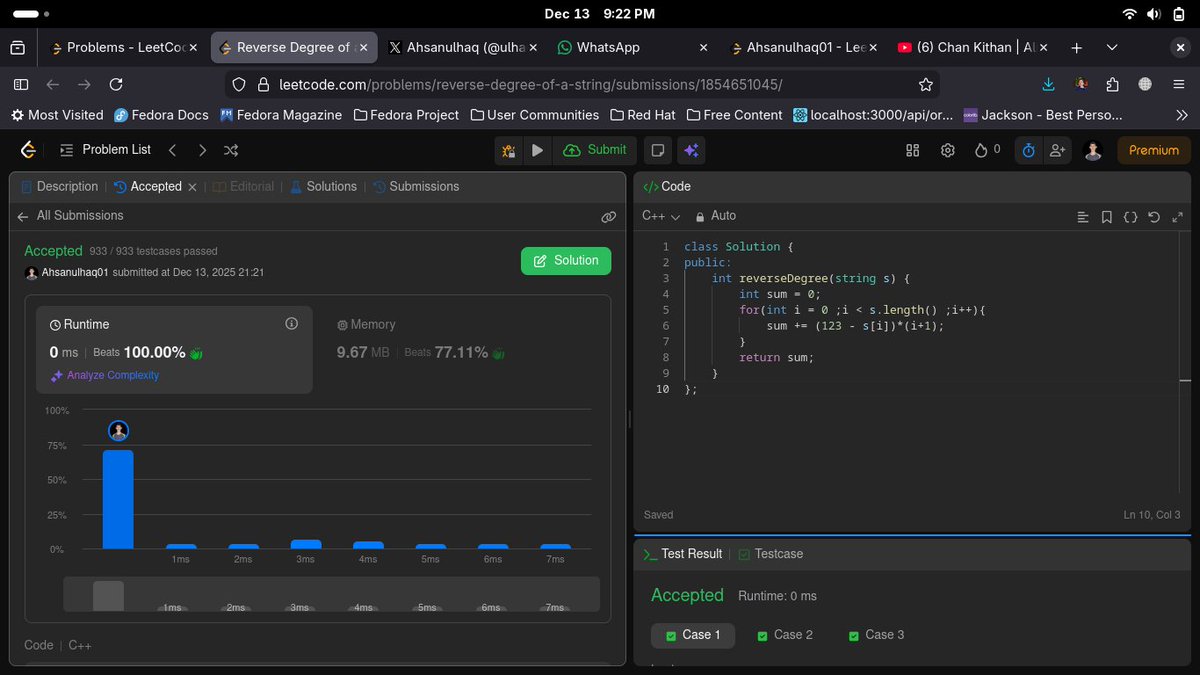This screenshot has width=1200, height=675.
Task: Open the User Communities bookmarks folder
Action: coord(535,115)
